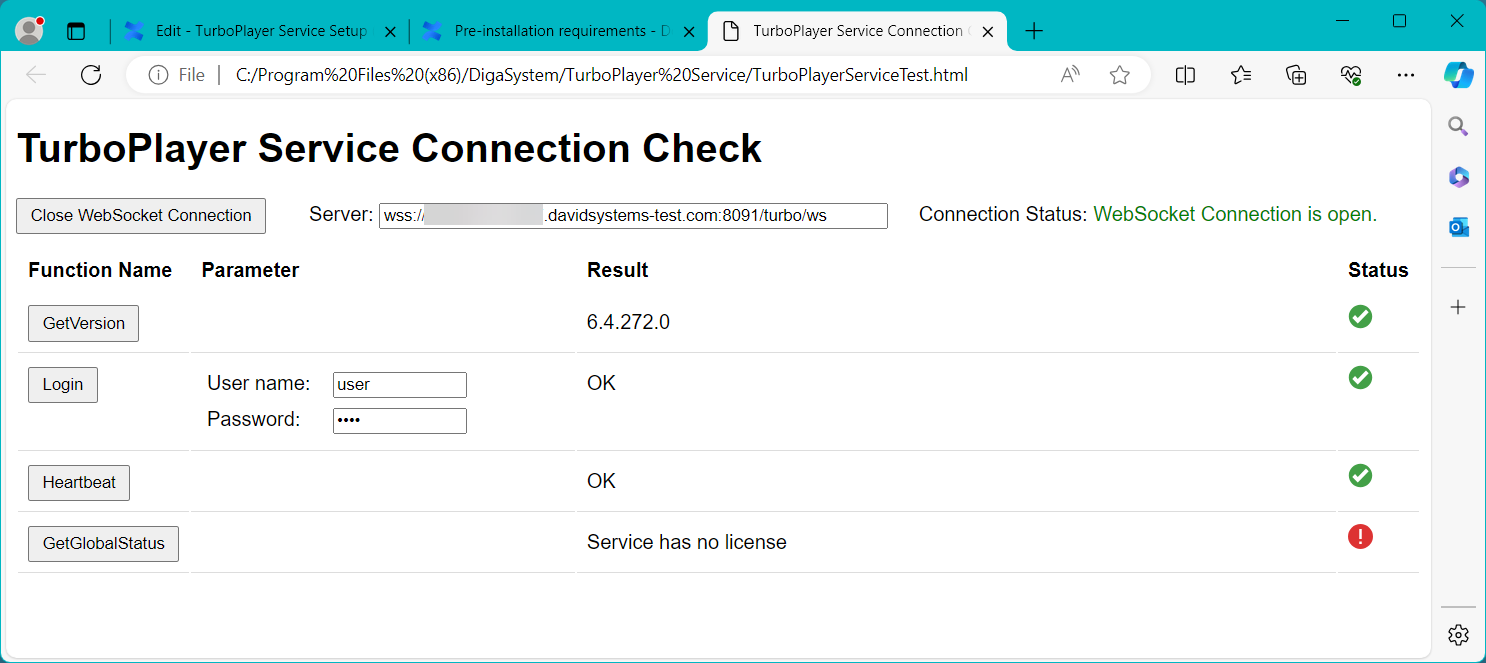Open Outlook in the sidebar
This screenshot has height=663, width=1486.
click(1458, 228)
